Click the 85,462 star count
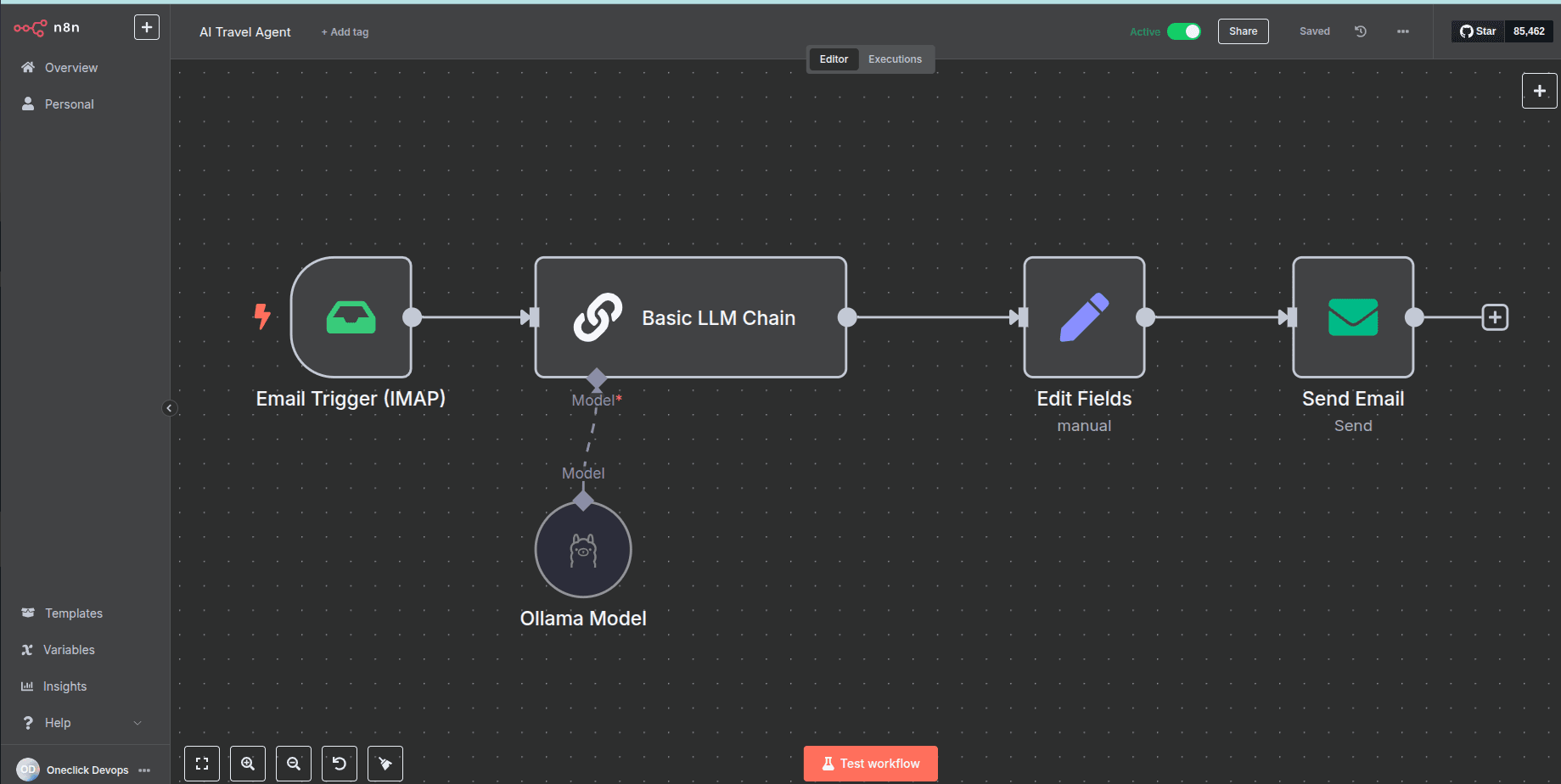Image resolution: width=1561 pixels, height=784 pixels. (1529, 31)
